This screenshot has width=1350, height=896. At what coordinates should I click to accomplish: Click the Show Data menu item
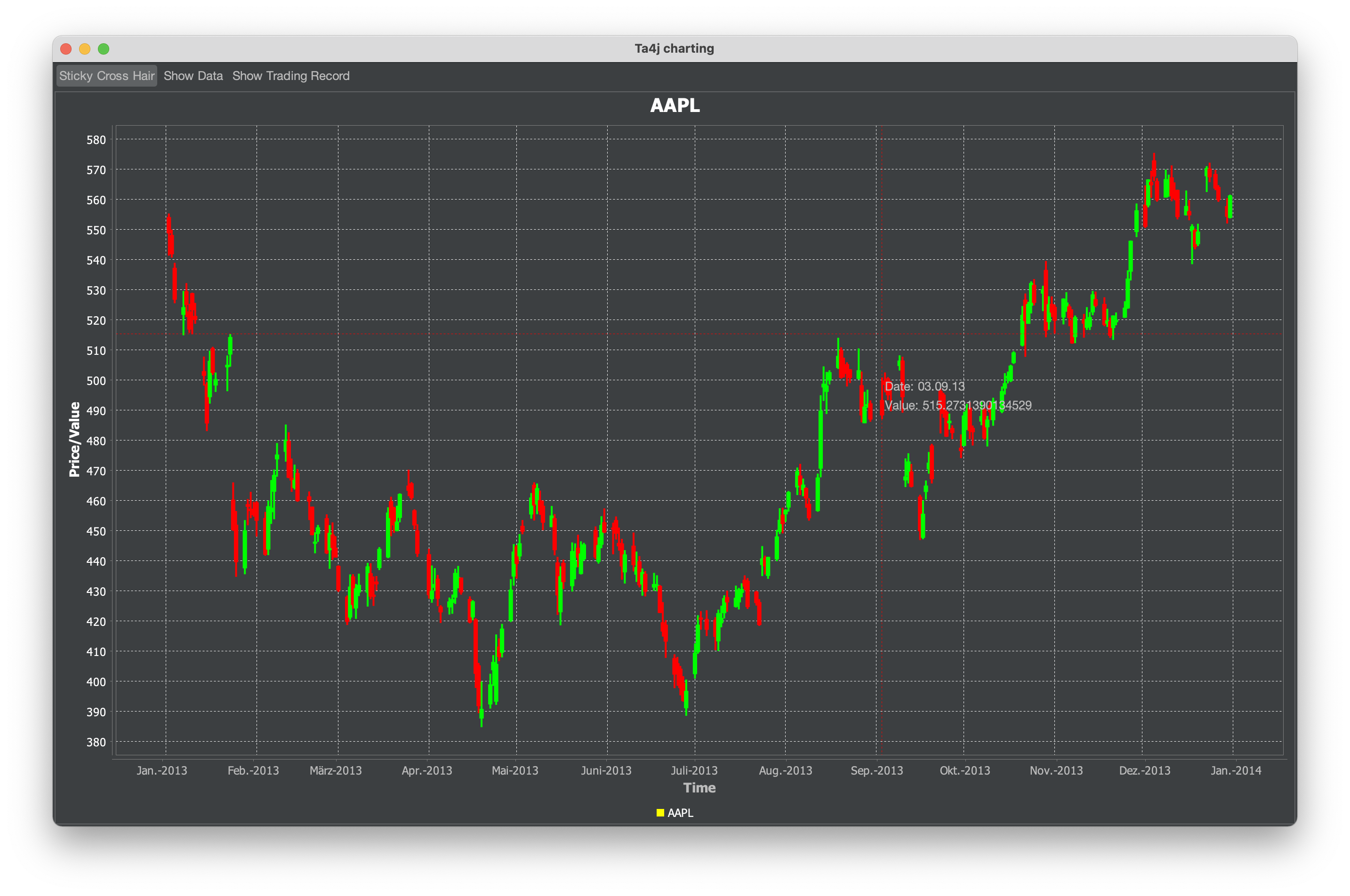tap(193, 76)
